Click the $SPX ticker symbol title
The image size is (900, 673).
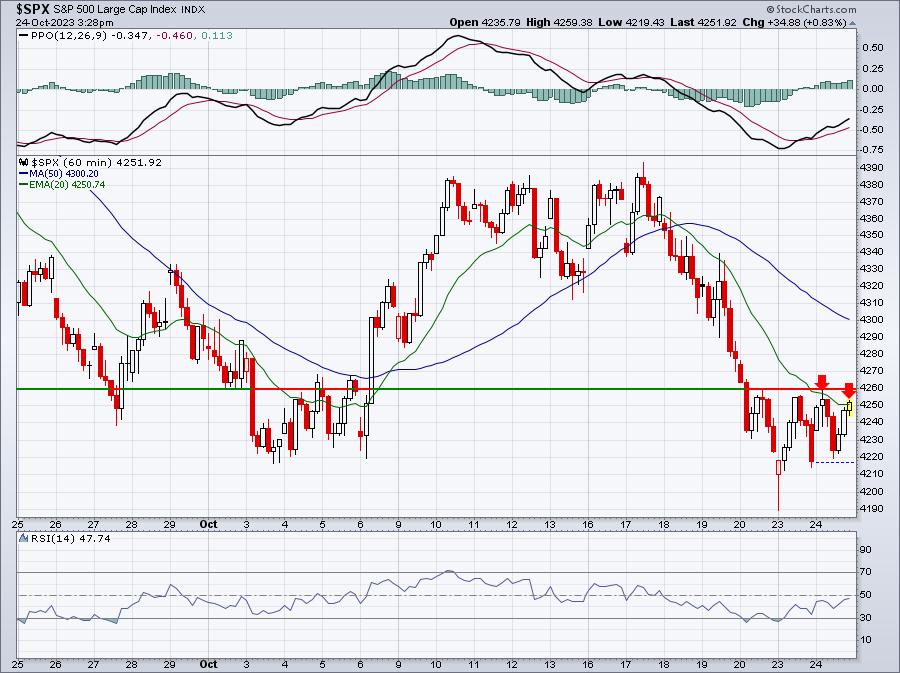pos(30,9)
